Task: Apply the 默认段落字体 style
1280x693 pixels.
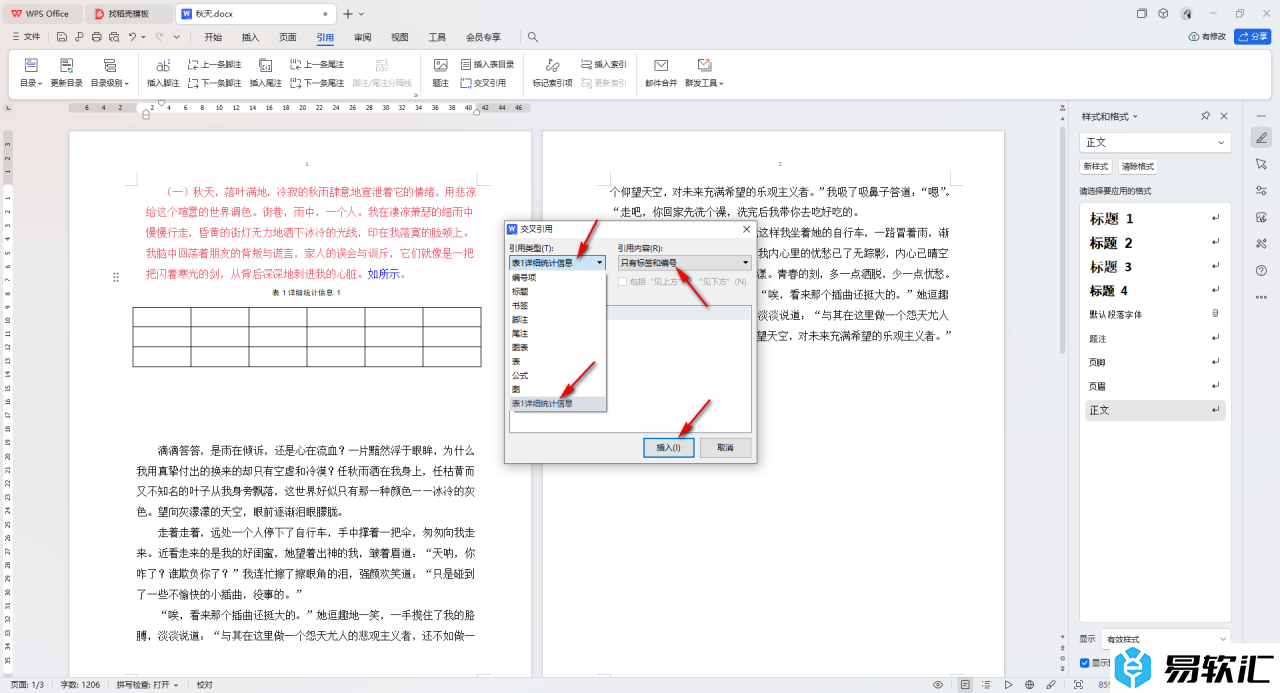Action: coord(1155,314)
